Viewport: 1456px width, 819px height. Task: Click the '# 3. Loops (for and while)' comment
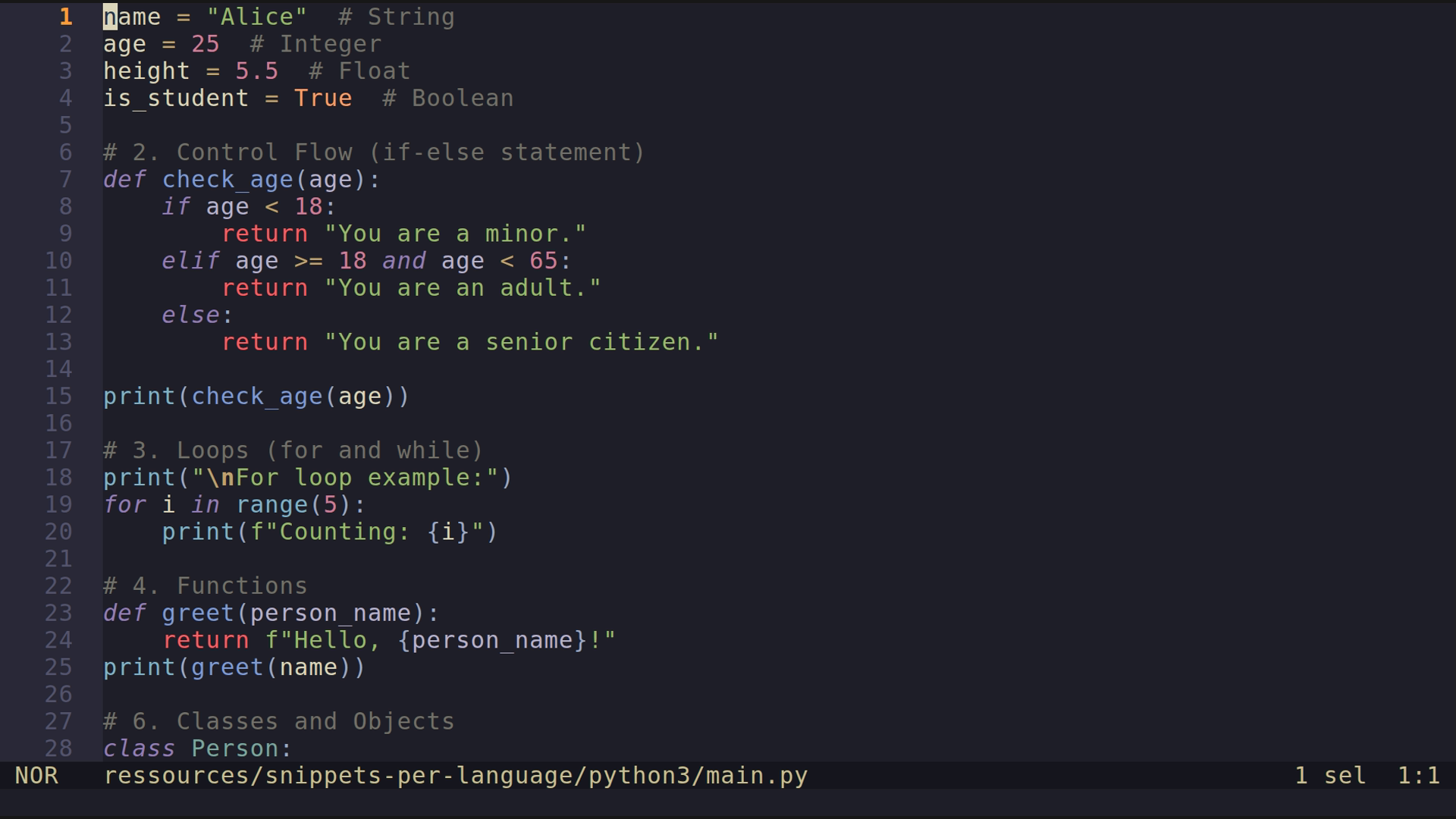coord(293,450)
